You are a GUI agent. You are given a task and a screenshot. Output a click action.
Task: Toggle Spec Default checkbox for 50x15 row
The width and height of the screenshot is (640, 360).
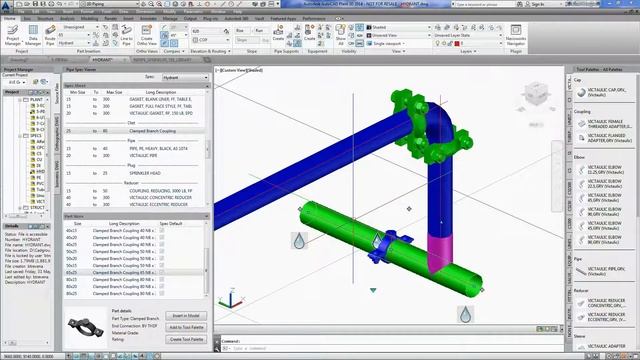162,265
